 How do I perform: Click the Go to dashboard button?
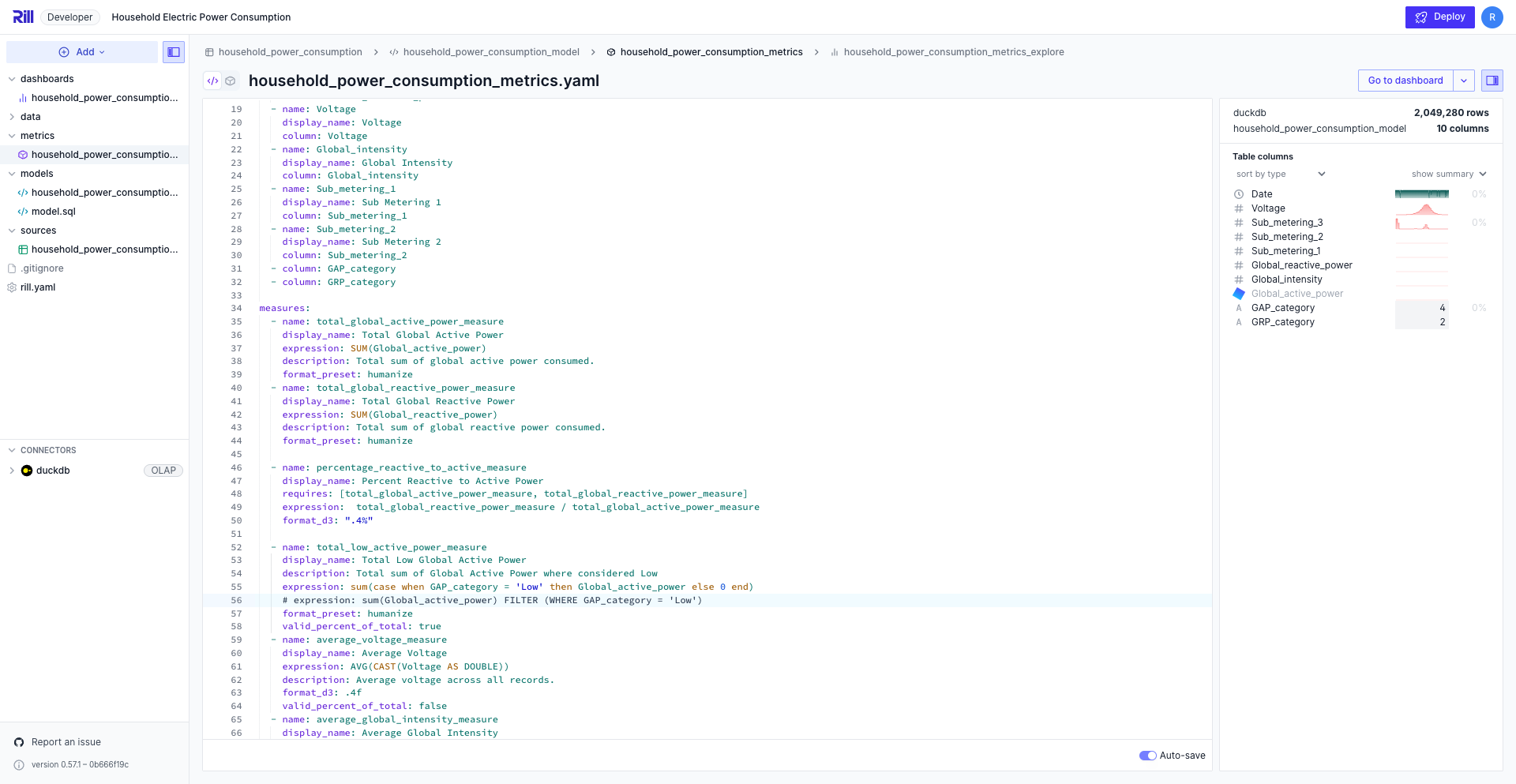tap(1405, 81)
